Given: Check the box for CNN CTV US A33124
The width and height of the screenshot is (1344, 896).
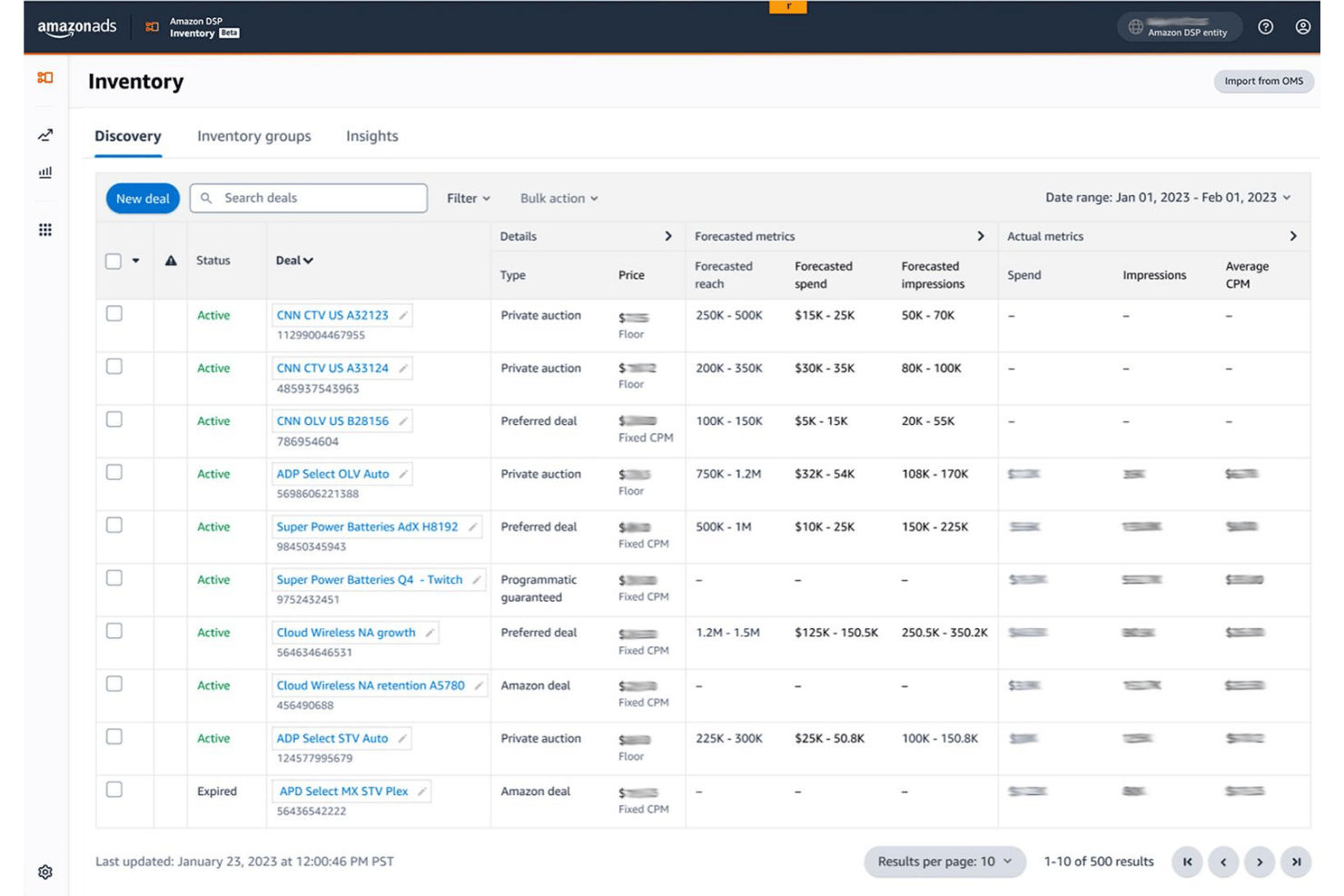Looking at the screenshot, I should click(114, 367).
